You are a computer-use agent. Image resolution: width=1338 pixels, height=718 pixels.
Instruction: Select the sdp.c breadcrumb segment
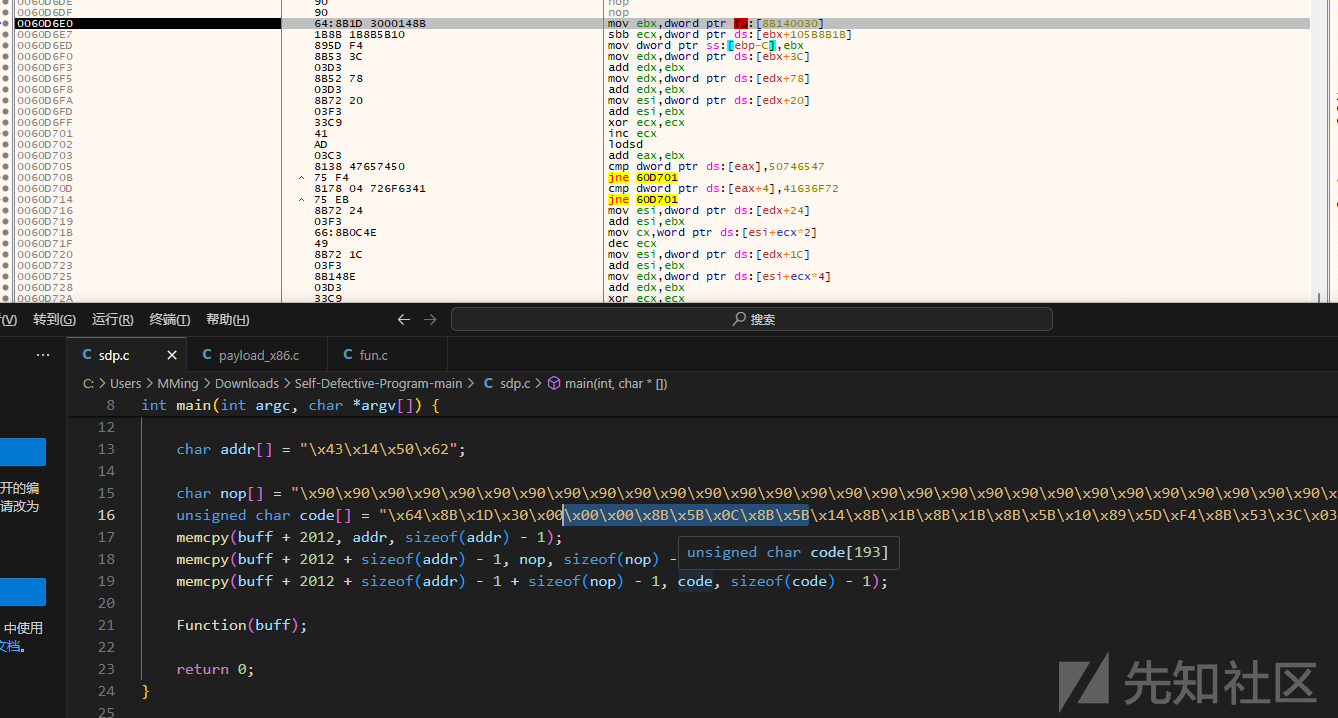[514, 383]
